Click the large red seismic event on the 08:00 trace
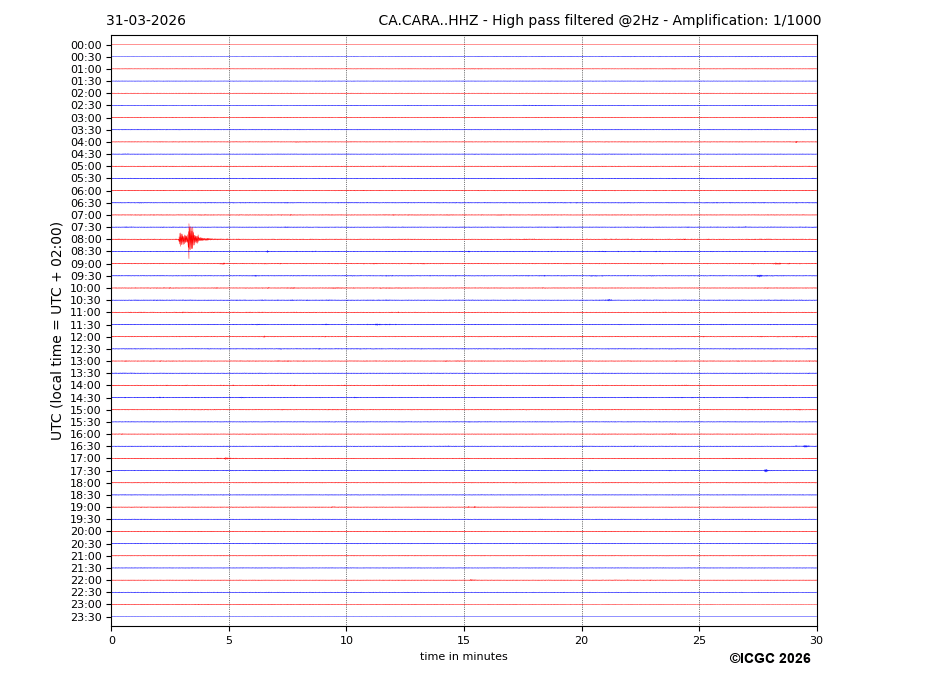 (x=189, y=239)
